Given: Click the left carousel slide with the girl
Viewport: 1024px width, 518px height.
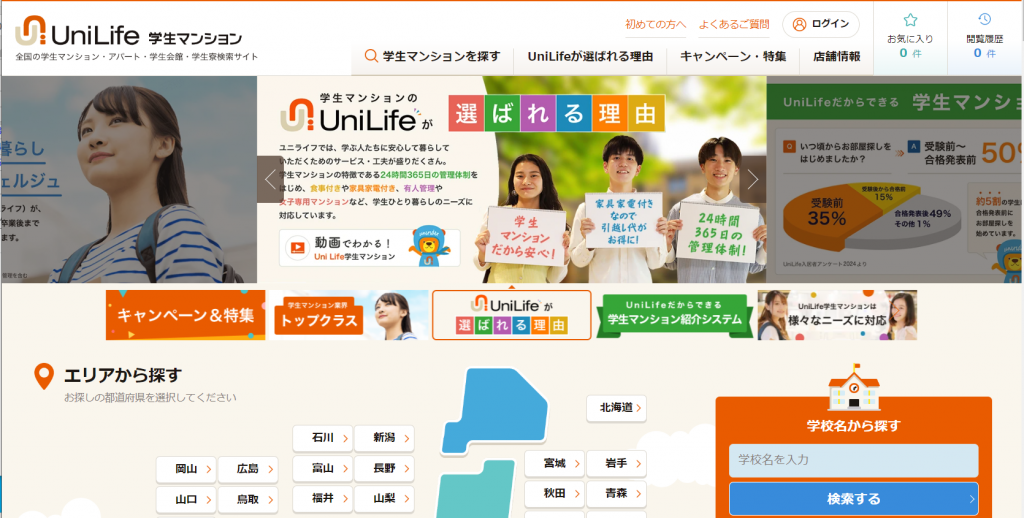Looking at the screenshot, I should coord(129,179).
